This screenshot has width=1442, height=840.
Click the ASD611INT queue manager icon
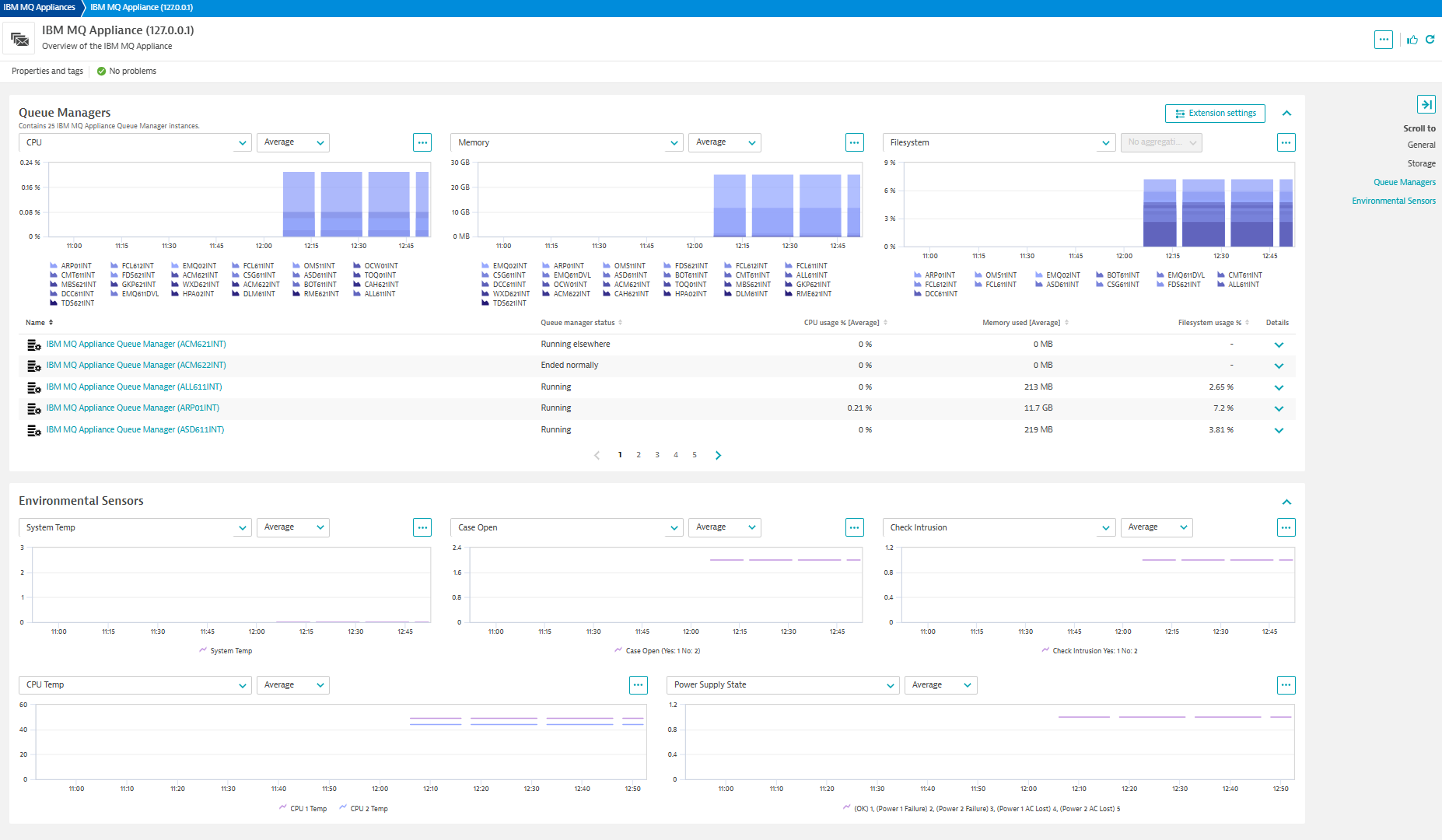tap(34, 430)
